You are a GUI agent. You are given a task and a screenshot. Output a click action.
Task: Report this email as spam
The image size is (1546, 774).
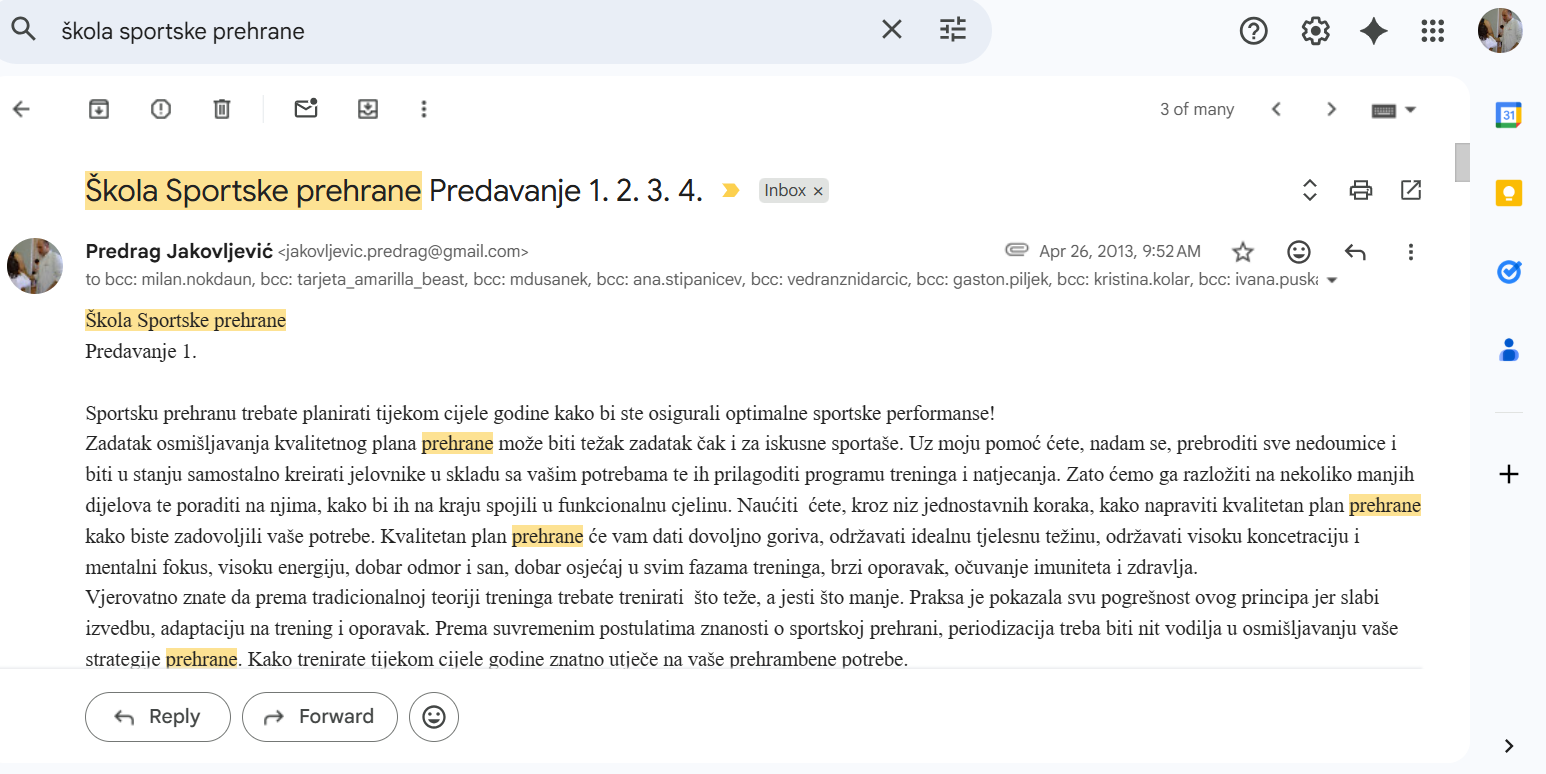pos(160,109)
